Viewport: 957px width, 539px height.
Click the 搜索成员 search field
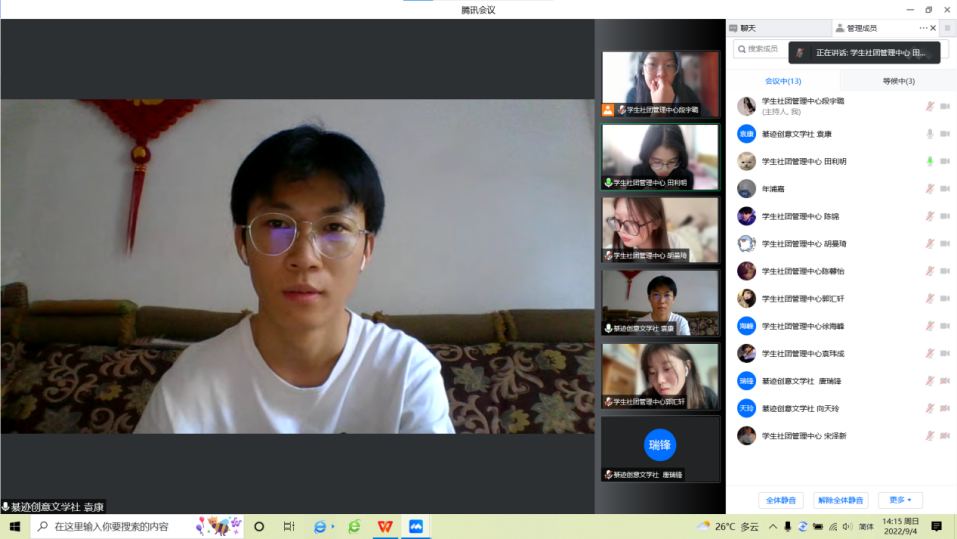pyautogui.click(x=760, y=49)
